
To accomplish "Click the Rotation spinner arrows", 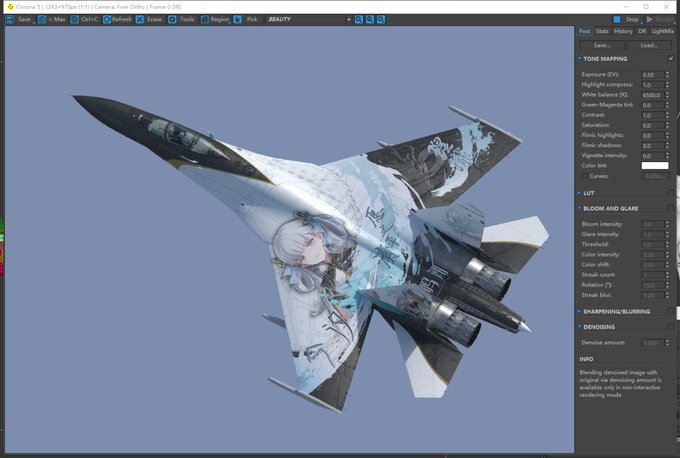I will tap(667, 285).
